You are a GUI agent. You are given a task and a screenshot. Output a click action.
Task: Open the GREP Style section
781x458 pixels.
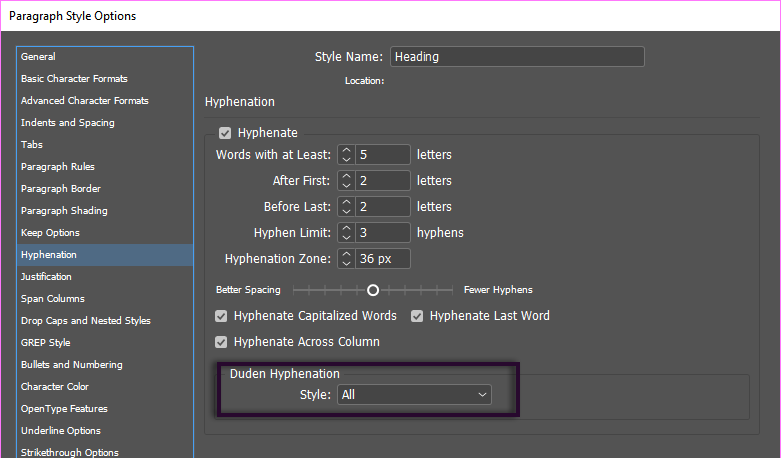(45, 343)
